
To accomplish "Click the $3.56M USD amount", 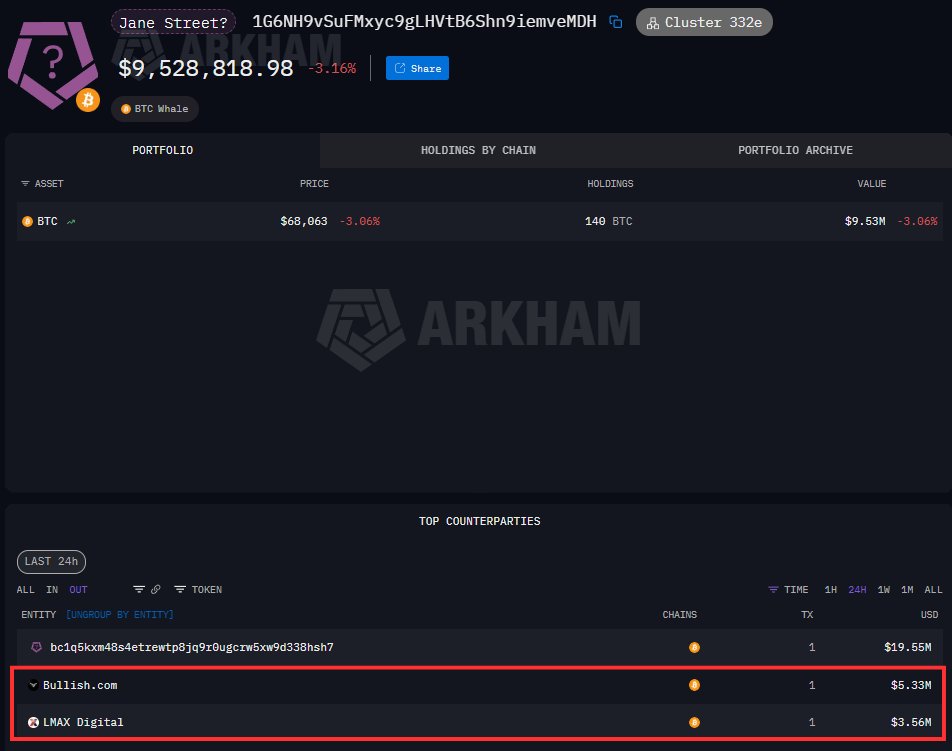I will tap(911, 722).
